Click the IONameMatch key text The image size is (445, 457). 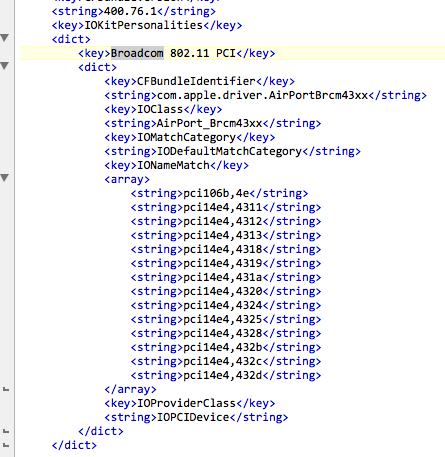pos(173,165)
